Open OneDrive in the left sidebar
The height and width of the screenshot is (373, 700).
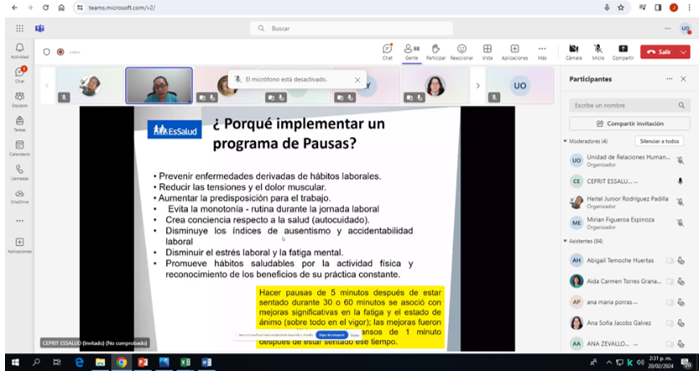(20, 196)
